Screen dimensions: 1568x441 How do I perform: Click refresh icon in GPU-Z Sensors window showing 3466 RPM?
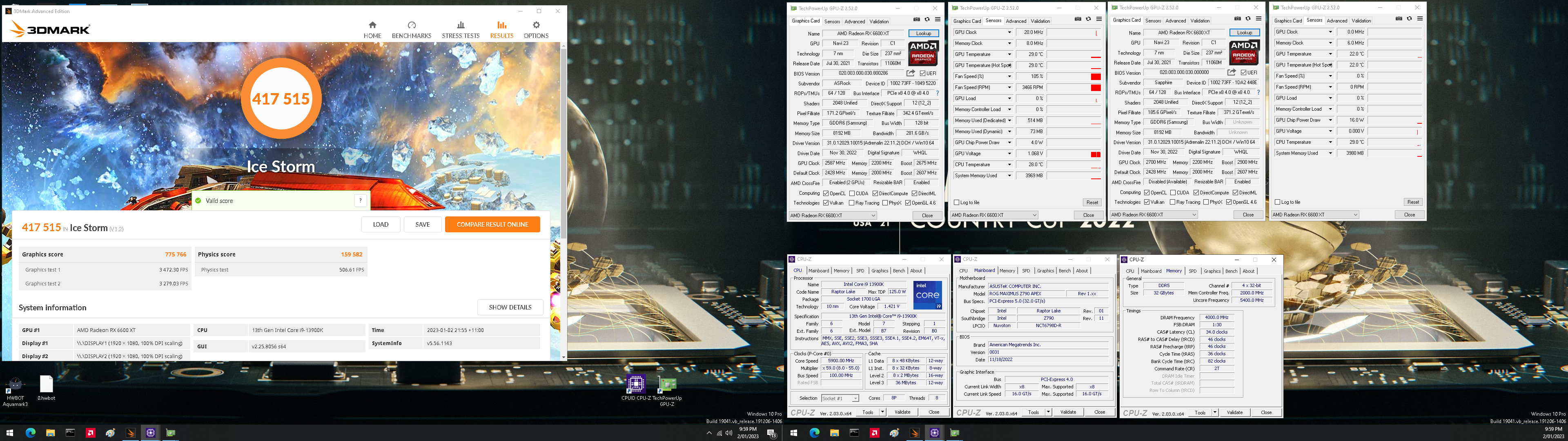[x=1088, y=19]
